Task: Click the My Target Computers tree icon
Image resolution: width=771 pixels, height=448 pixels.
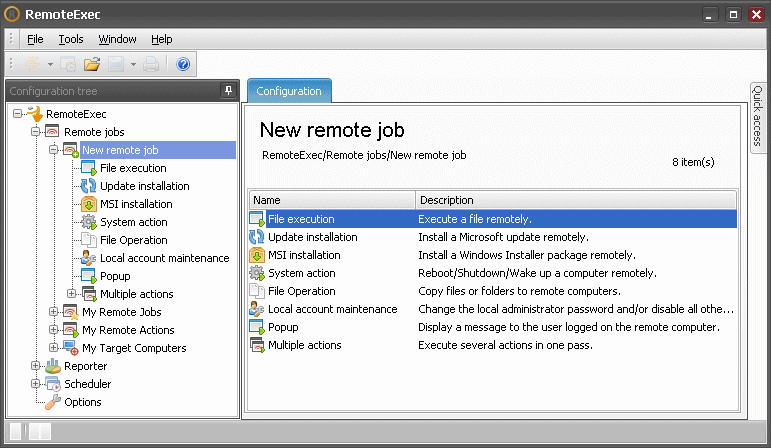Action: [x=71, y=348]
